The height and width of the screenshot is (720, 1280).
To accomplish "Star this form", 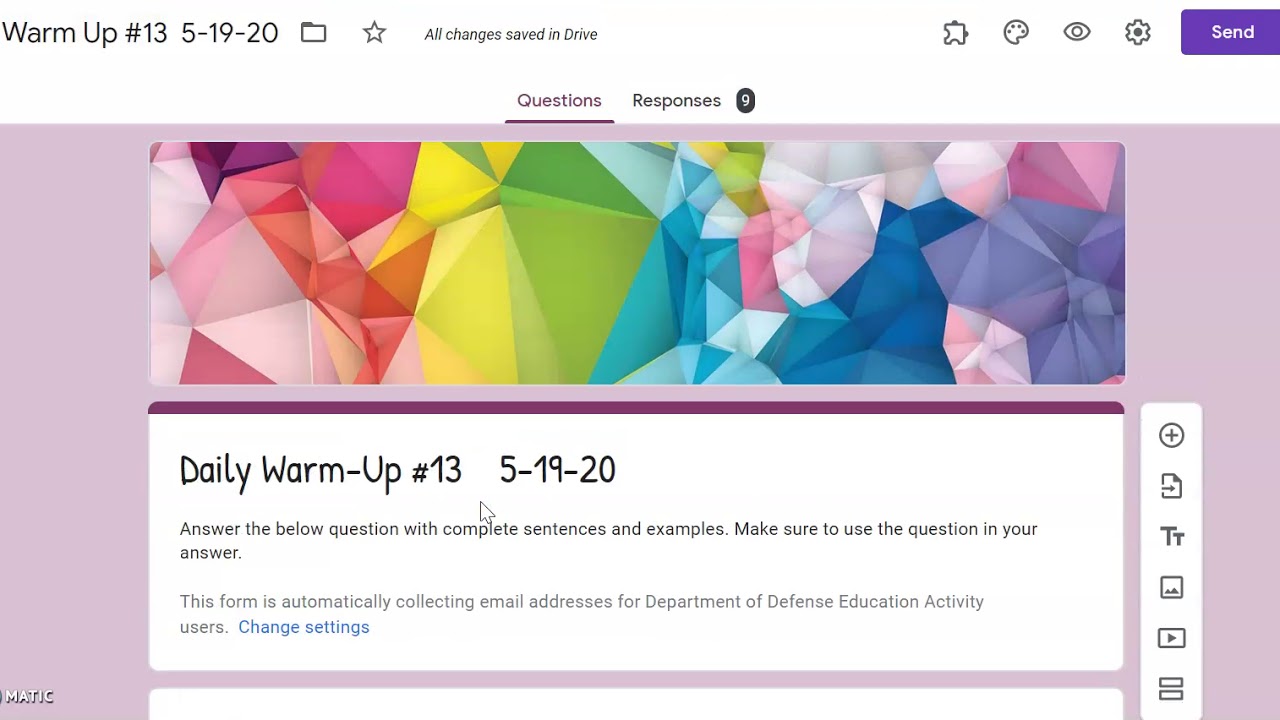I will pyautogui.click(x=374, y=33).
